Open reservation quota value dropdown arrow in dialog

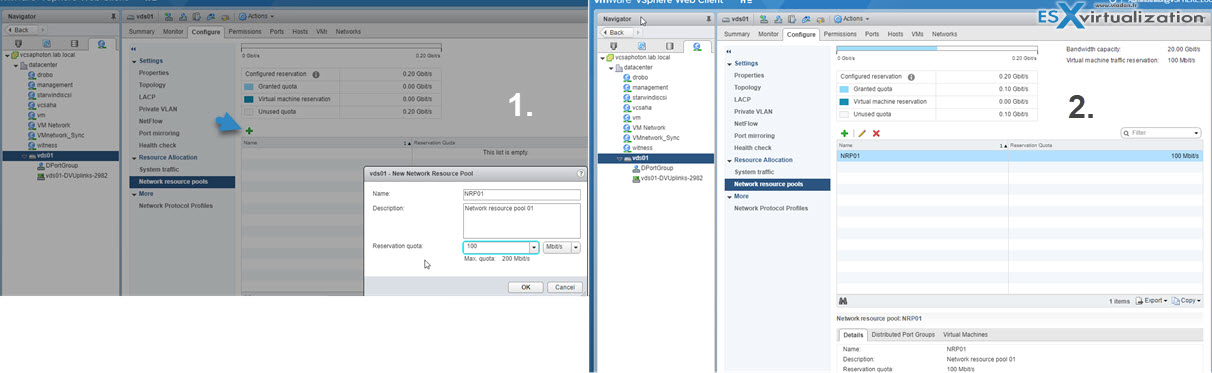point(534,247)
